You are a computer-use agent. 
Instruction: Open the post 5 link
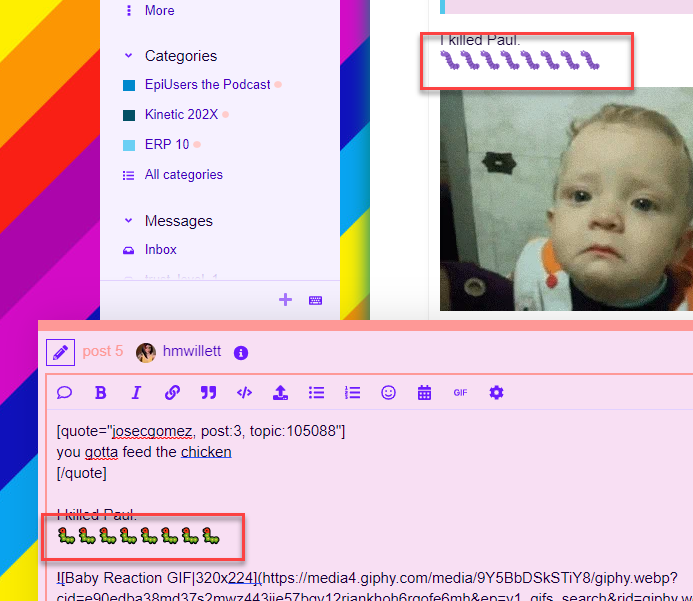(103, 351)
